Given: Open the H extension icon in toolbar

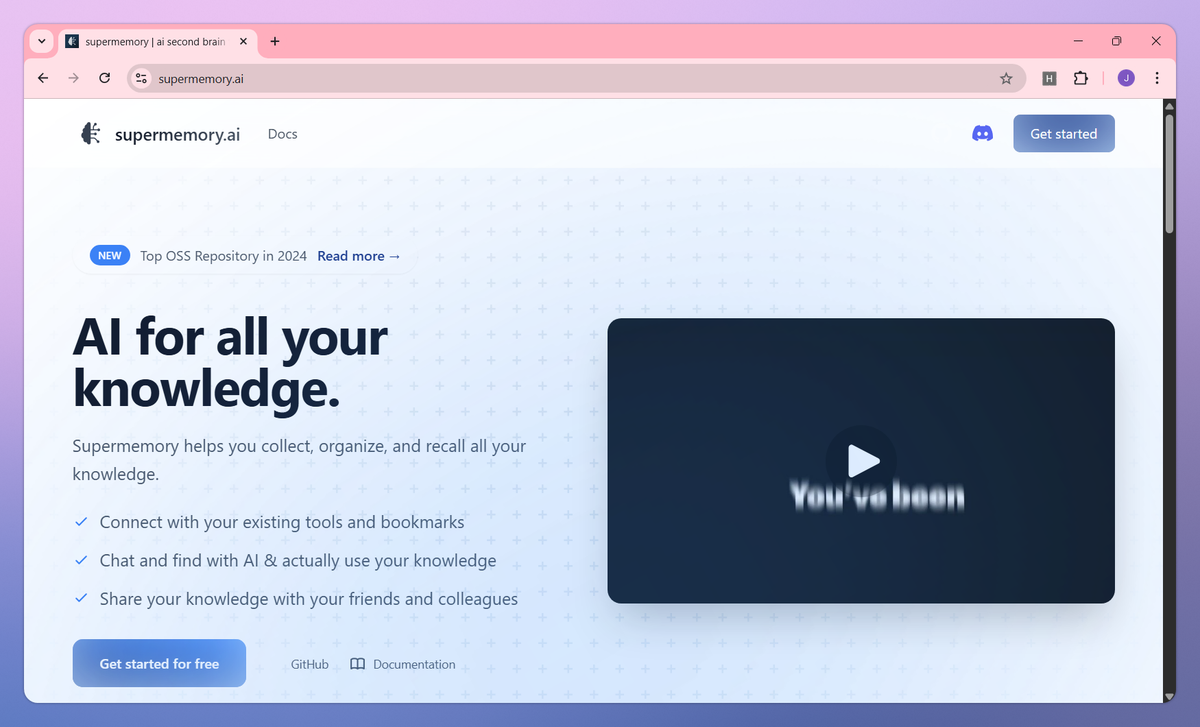Looking at the screenshot, I should point(1048,78).
